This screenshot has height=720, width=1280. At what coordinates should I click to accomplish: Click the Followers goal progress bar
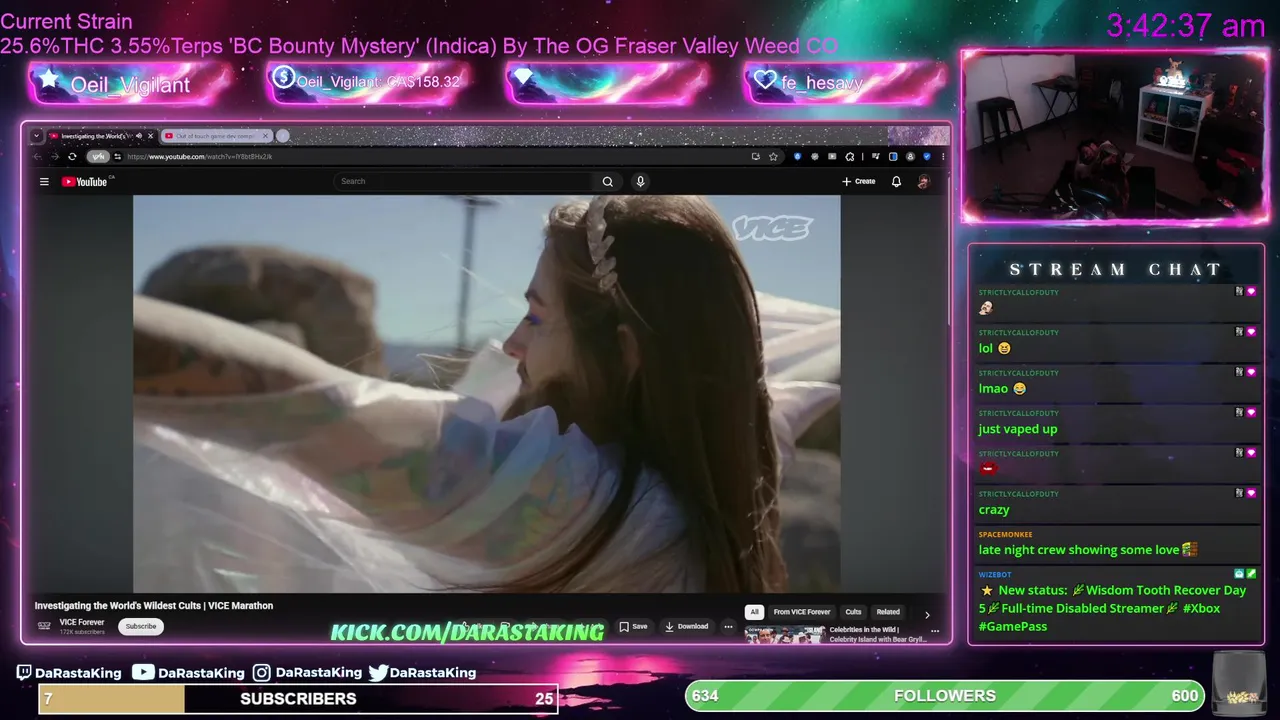(945, 696)
